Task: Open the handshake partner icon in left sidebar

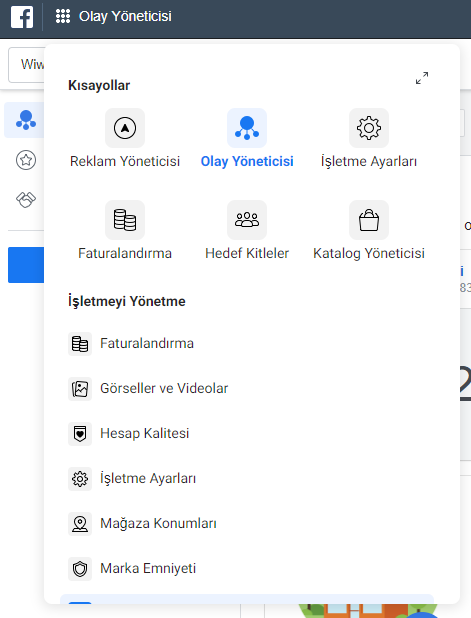Action: (26, 199)
